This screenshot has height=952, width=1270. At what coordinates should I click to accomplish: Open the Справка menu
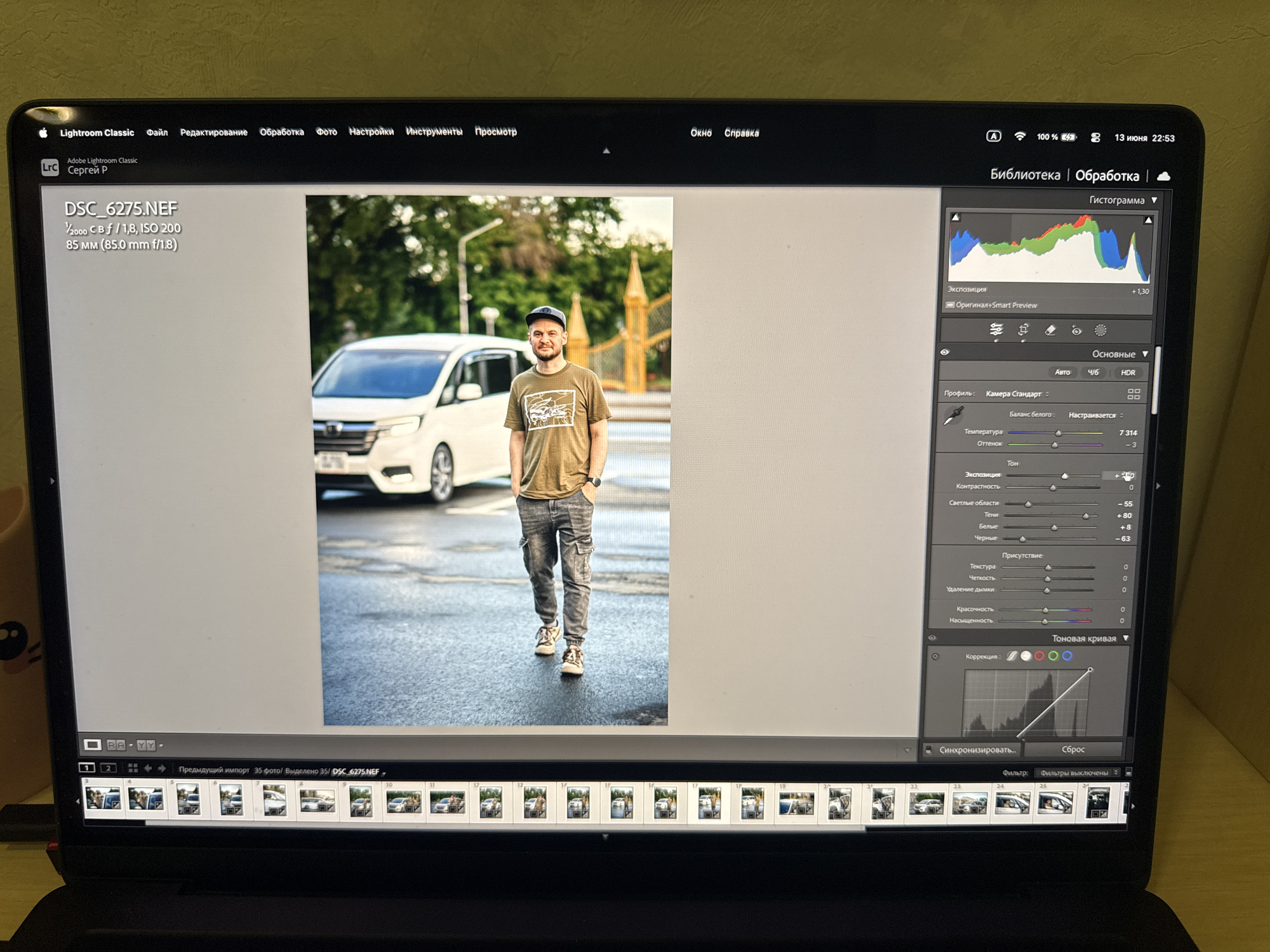742,133
